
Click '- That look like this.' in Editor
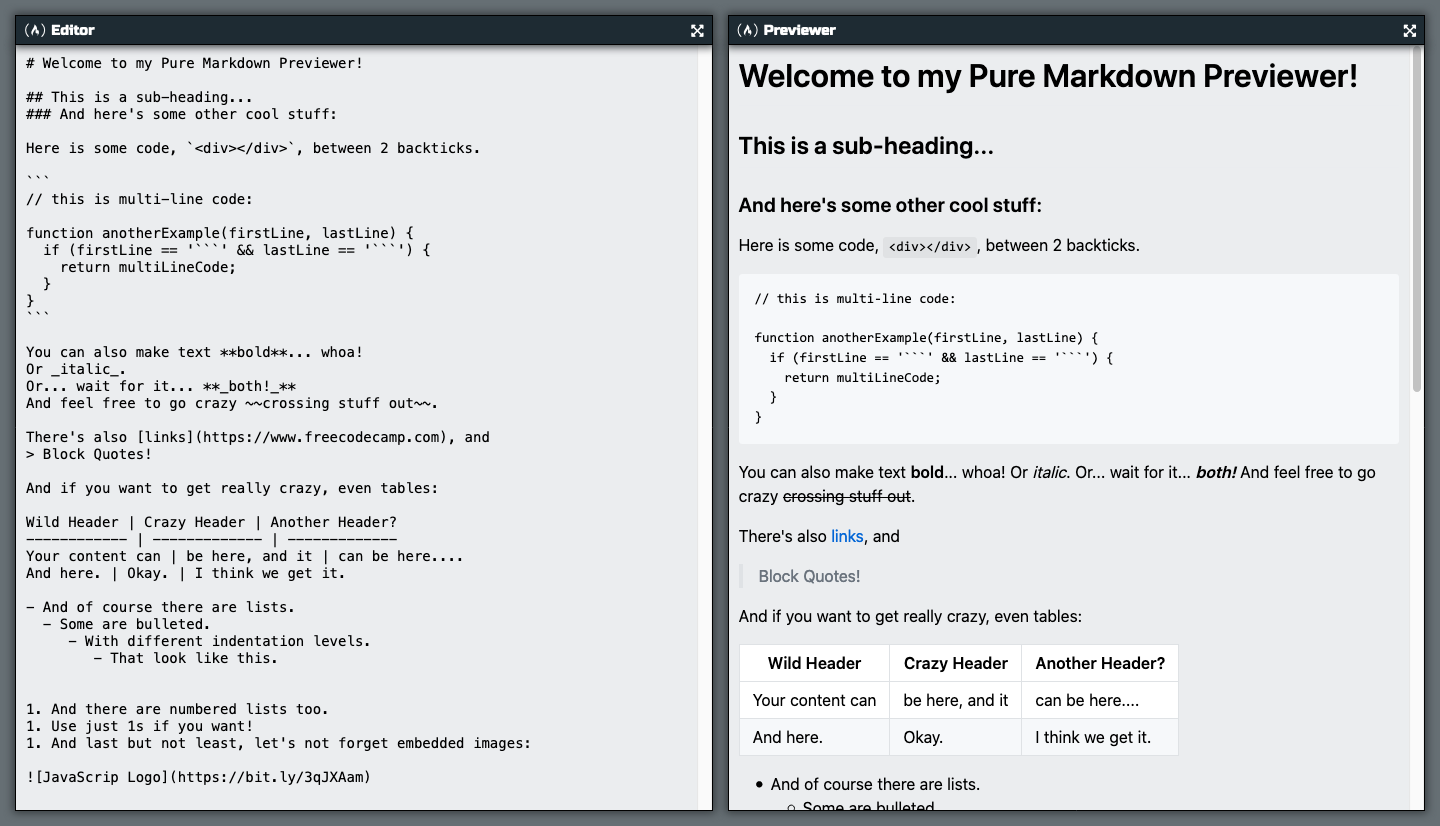(x=186, y=658)
